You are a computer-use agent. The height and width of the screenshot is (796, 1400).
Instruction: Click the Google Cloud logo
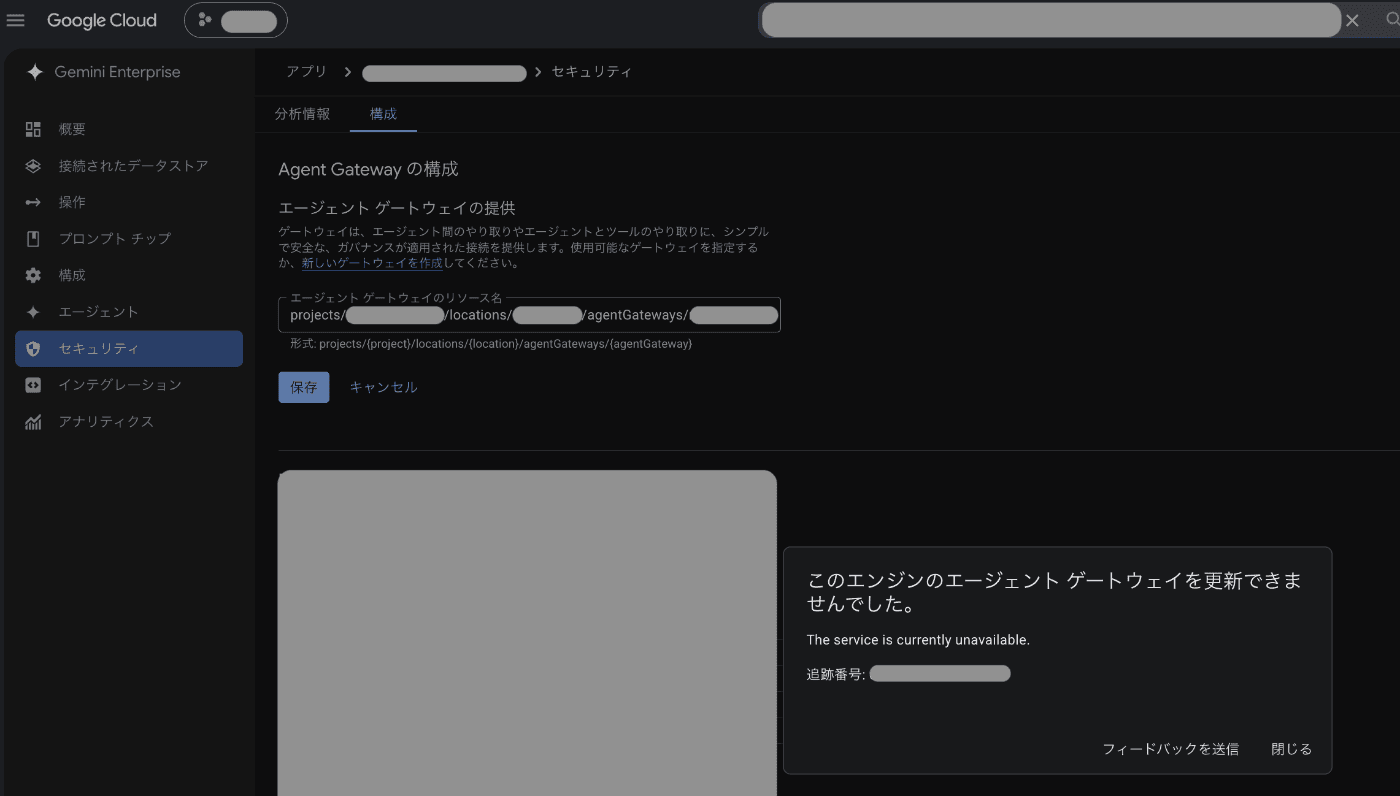click(x=102, y=20)
